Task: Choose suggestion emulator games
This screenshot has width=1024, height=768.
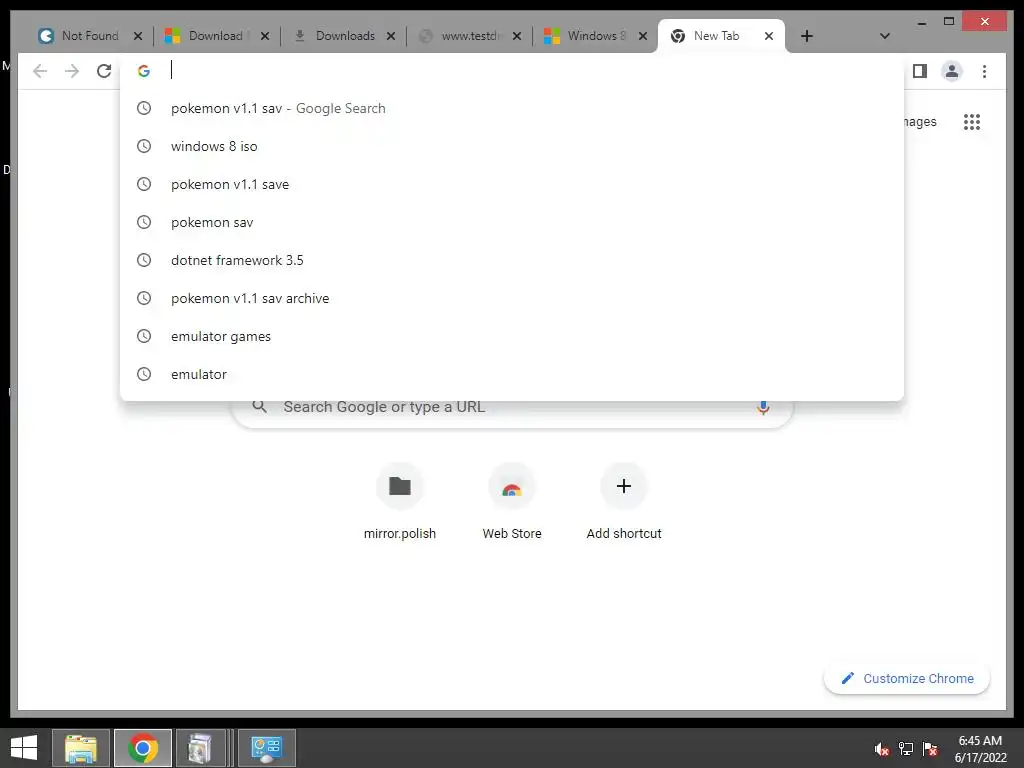Action: (x=512, y=336)
